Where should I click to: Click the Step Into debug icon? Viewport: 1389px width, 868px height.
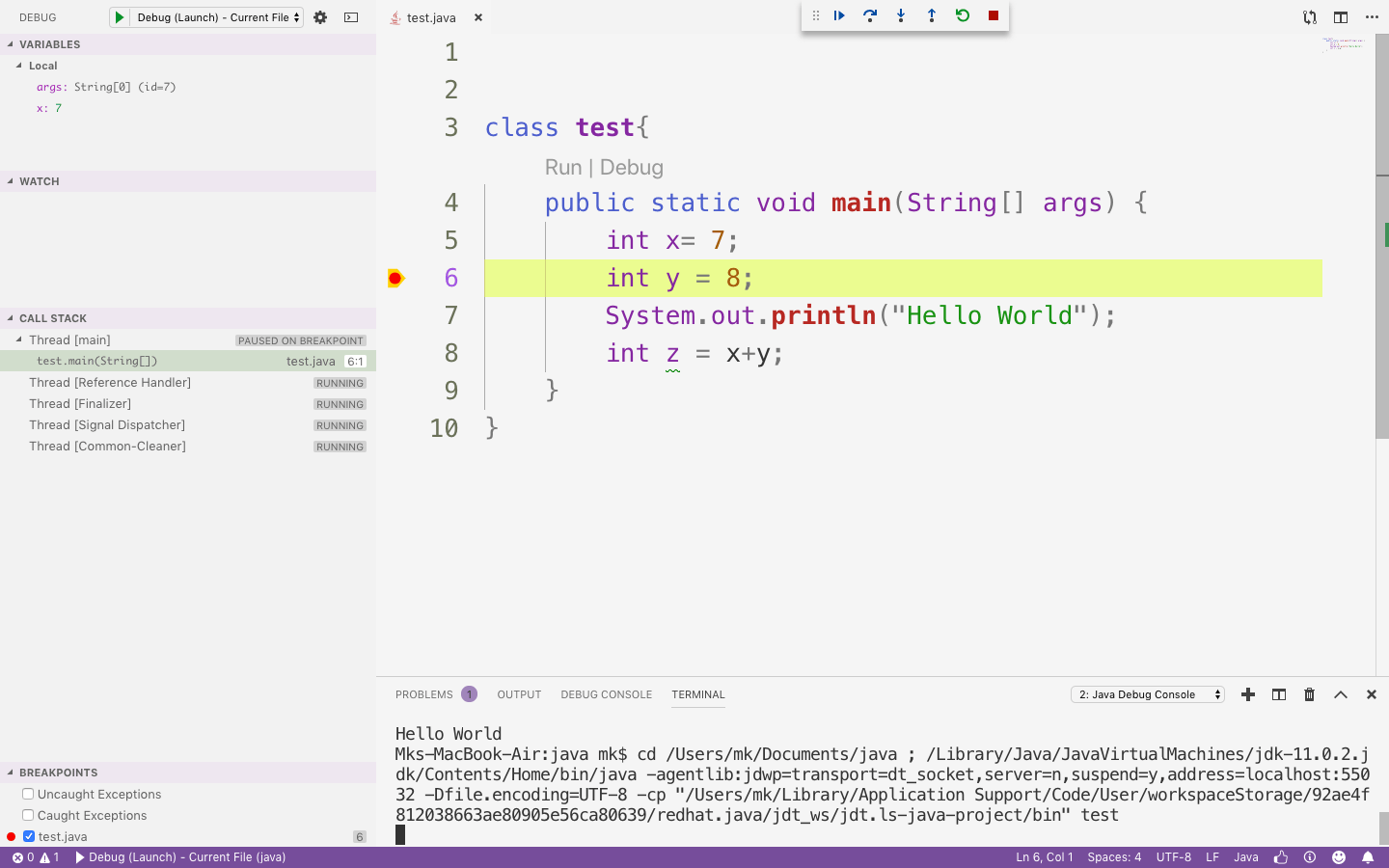point(901,15)
